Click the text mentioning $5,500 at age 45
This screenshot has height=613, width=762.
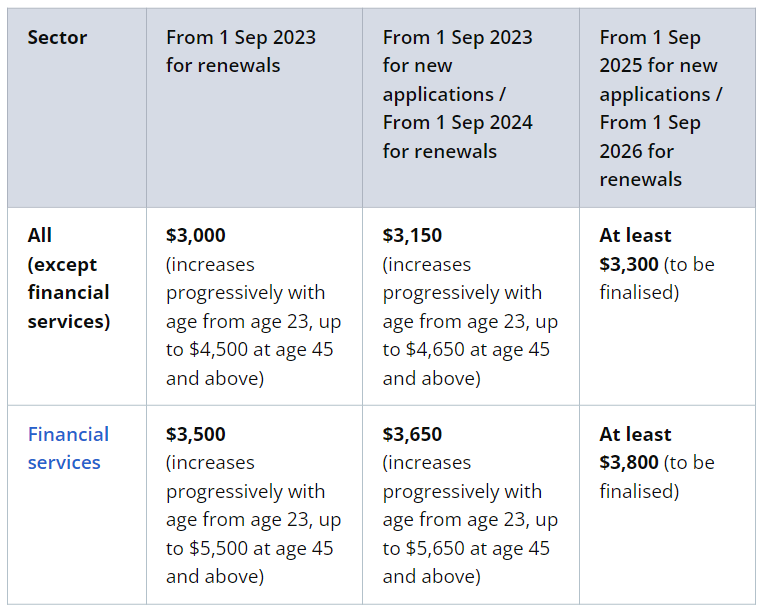250,548
